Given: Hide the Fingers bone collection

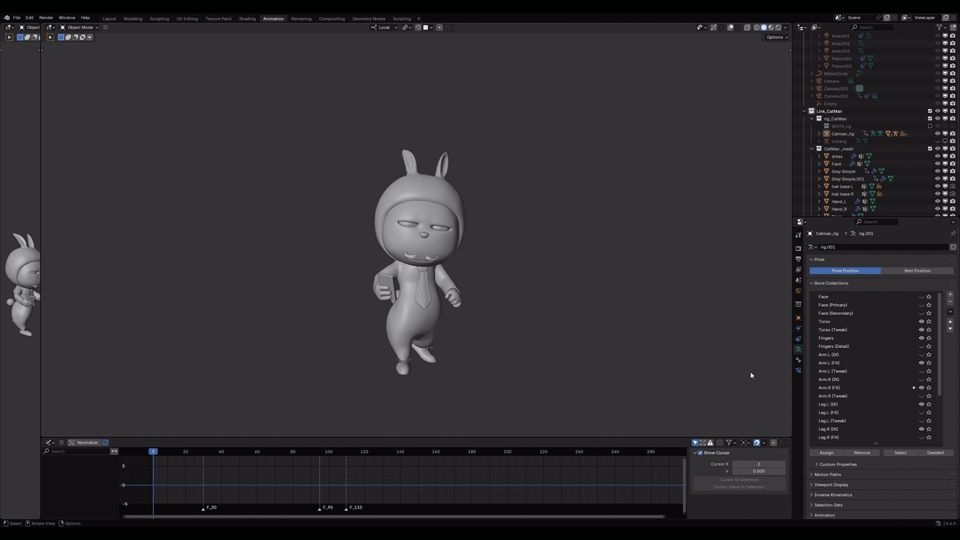Looking at the screenshot, I should [921, 338].
